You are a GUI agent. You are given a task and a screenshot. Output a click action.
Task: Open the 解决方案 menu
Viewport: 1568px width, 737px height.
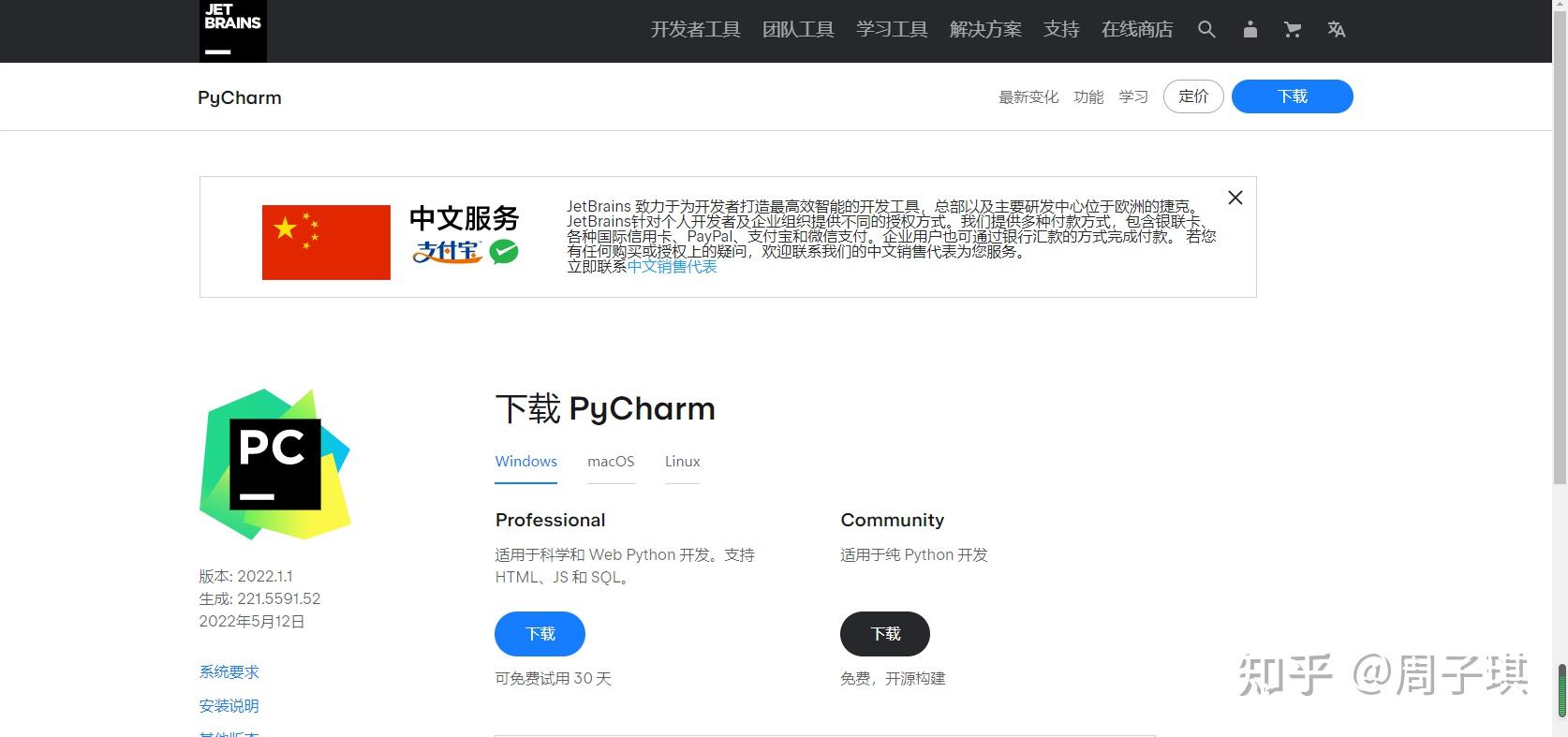(985, 30)
